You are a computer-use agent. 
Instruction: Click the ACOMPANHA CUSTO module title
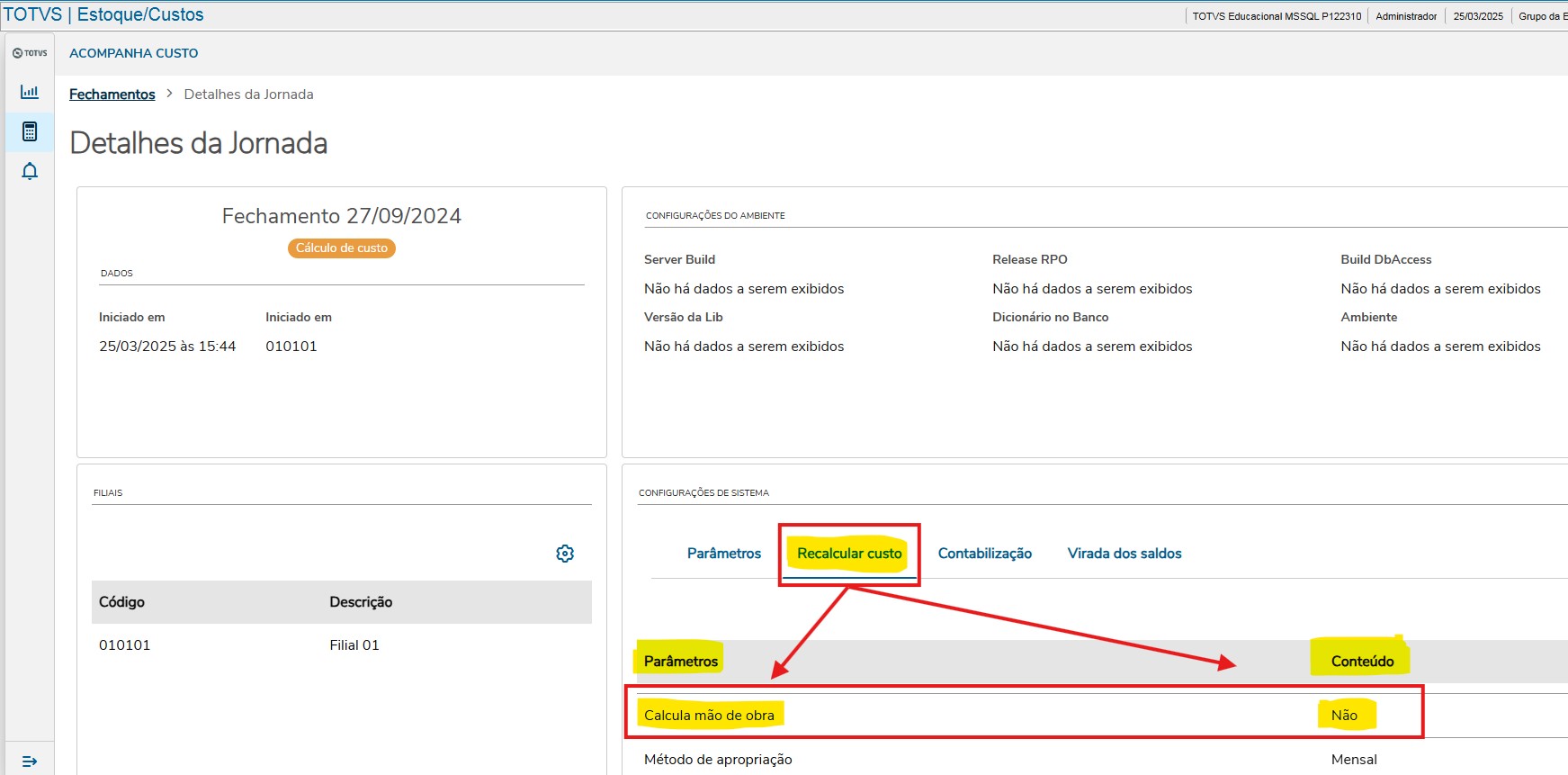[x=134, y=53]
